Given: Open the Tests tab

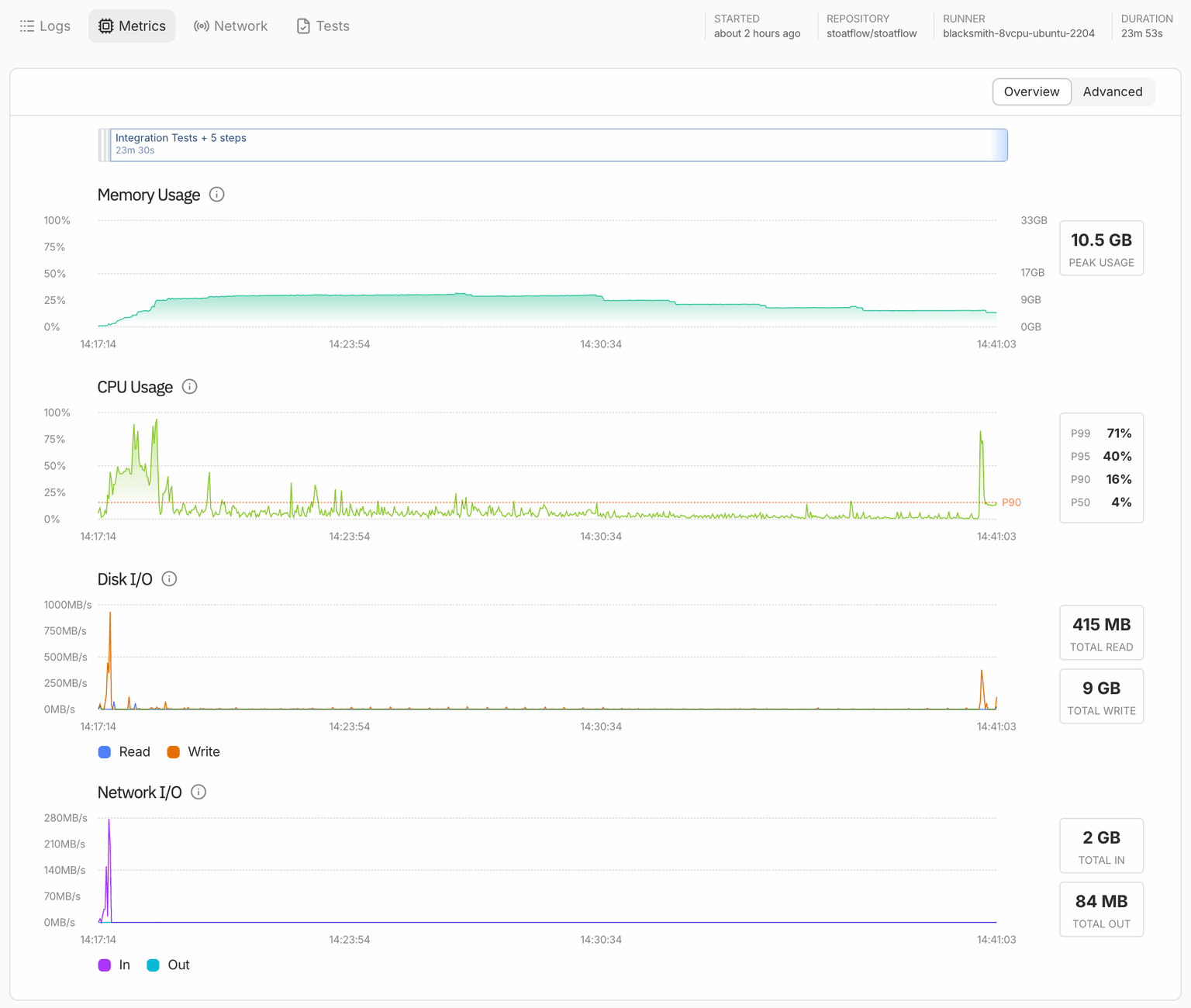Looking at the screenshot, I should (x=323, y=26).
